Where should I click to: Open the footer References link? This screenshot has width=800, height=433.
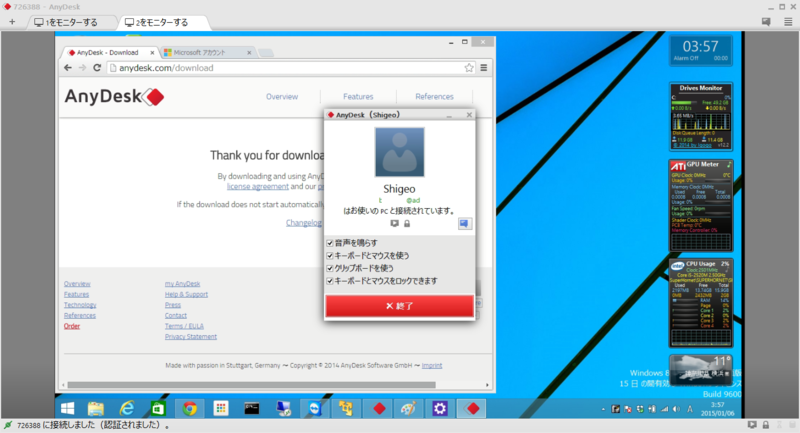80,316
